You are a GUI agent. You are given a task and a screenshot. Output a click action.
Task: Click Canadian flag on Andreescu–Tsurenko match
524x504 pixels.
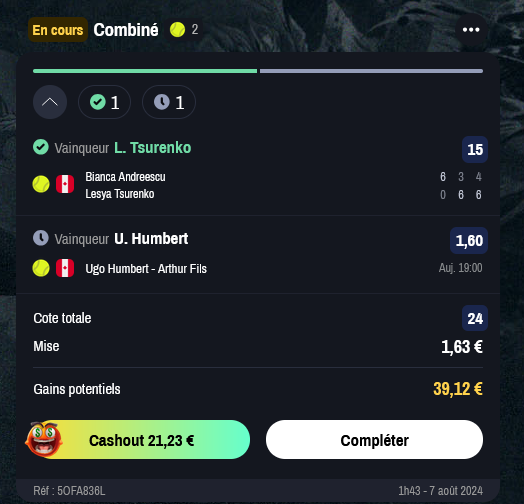click(x=65, y=184)
